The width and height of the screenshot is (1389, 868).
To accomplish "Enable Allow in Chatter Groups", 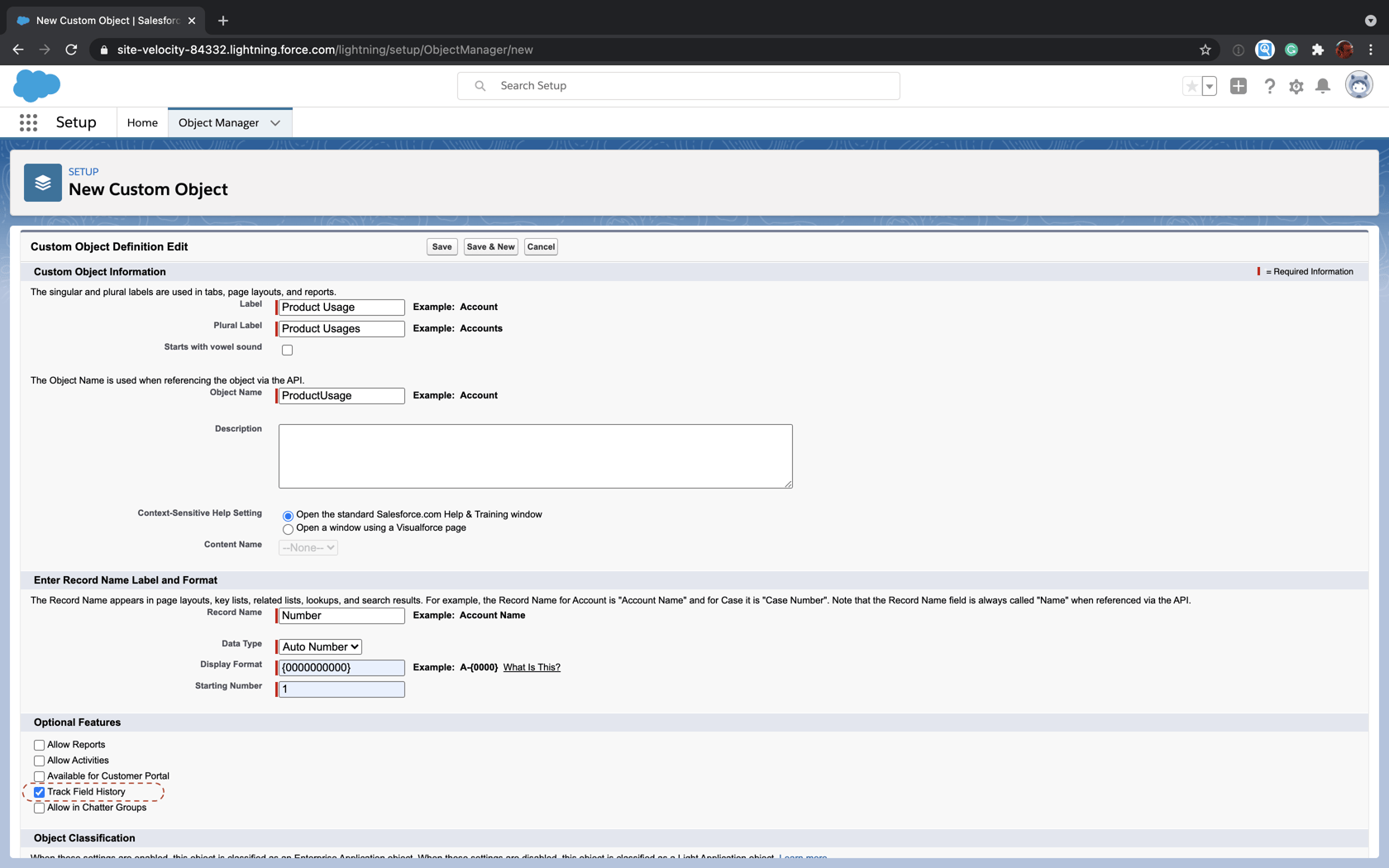I will pos(39,808).
